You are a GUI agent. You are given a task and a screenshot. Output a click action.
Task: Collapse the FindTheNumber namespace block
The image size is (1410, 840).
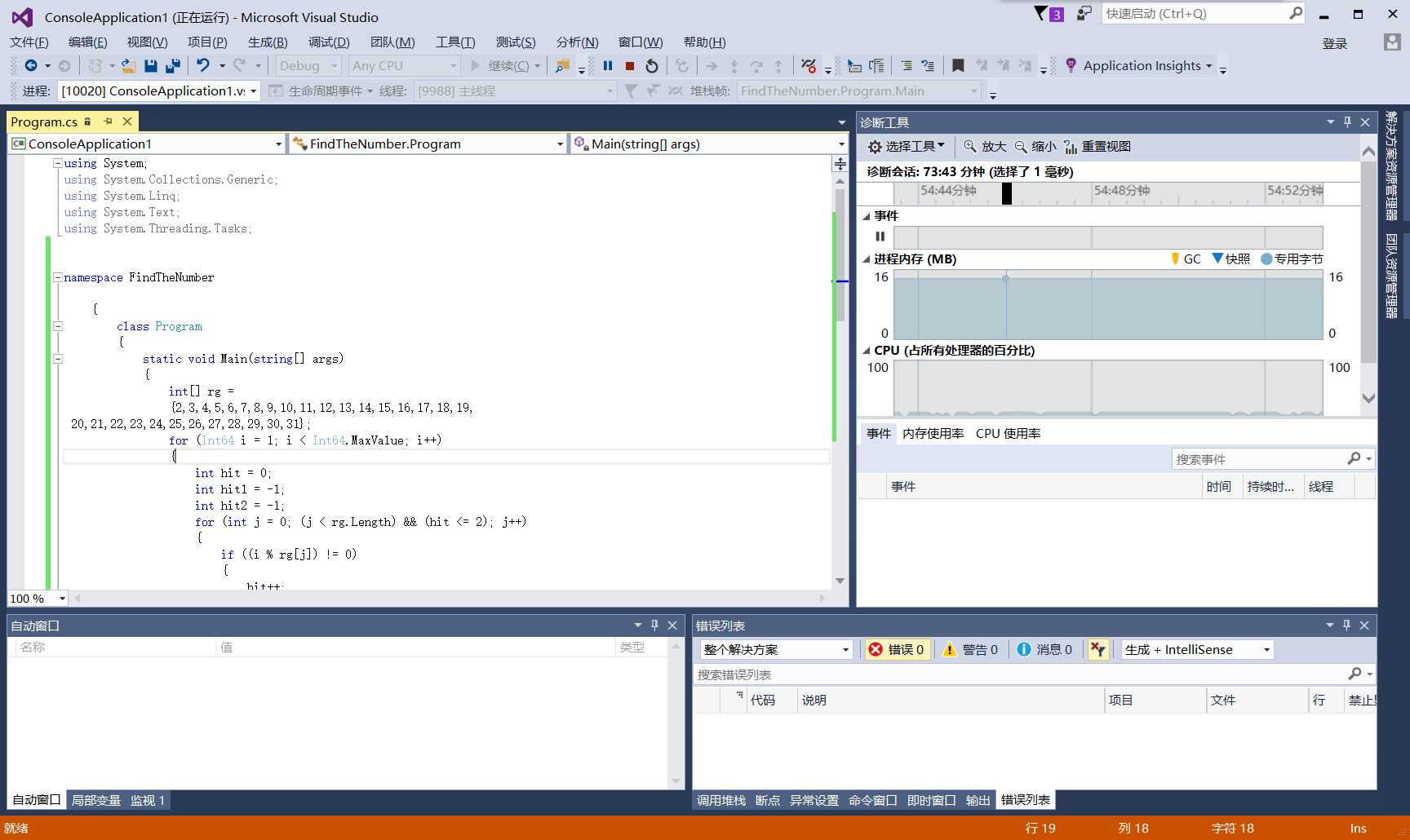[x=58, y=277]
